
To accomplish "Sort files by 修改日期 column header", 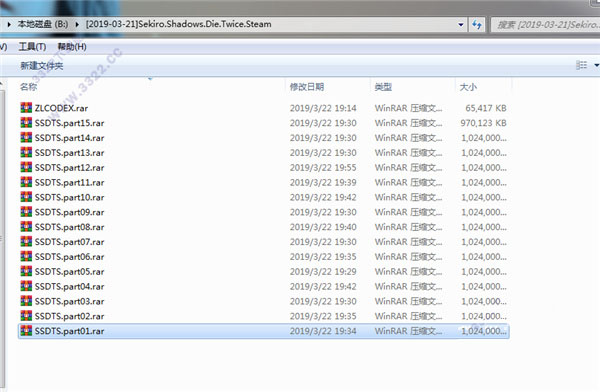I will click(x=307, y=87).
